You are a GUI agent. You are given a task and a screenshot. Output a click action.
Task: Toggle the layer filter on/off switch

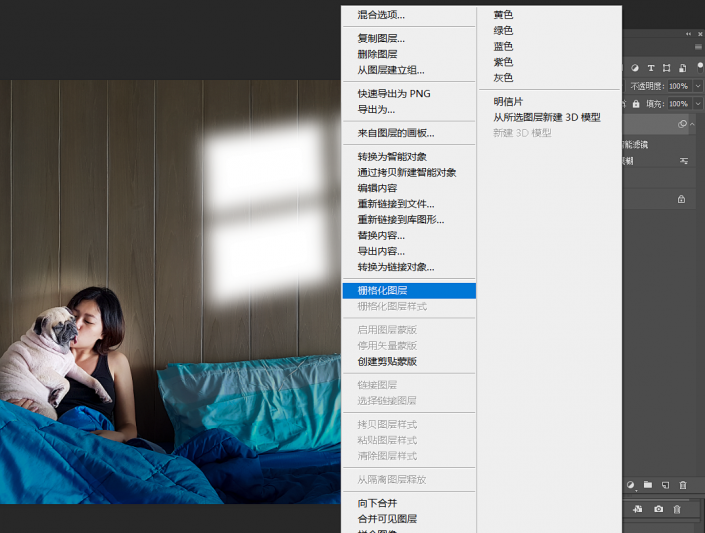click(700, 65)
